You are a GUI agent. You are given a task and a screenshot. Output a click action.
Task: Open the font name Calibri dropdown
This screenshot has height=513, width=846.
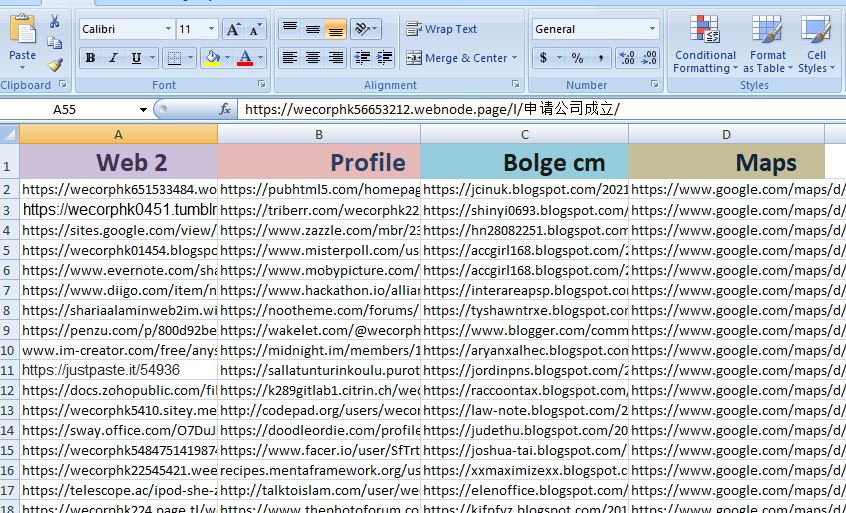pos(167,30)
